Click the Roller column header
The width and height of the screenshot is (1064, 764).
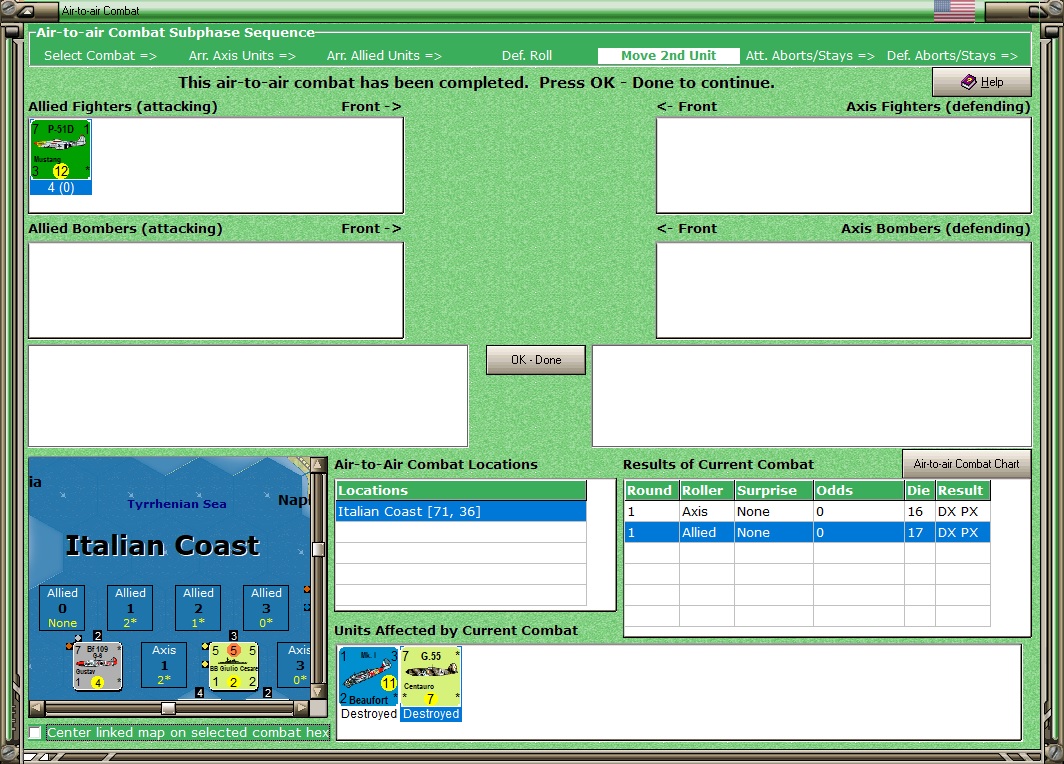tap(706, 491)
